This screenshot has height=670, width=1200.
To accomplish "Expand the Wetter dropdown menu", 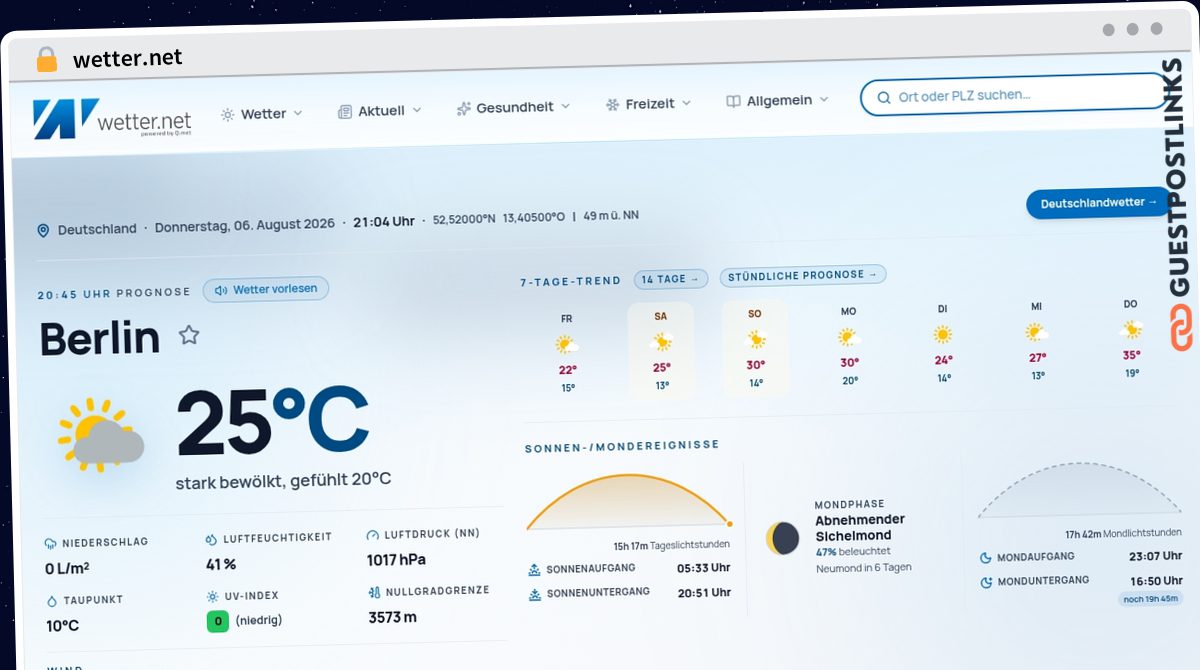I will (x=261, y=114).
